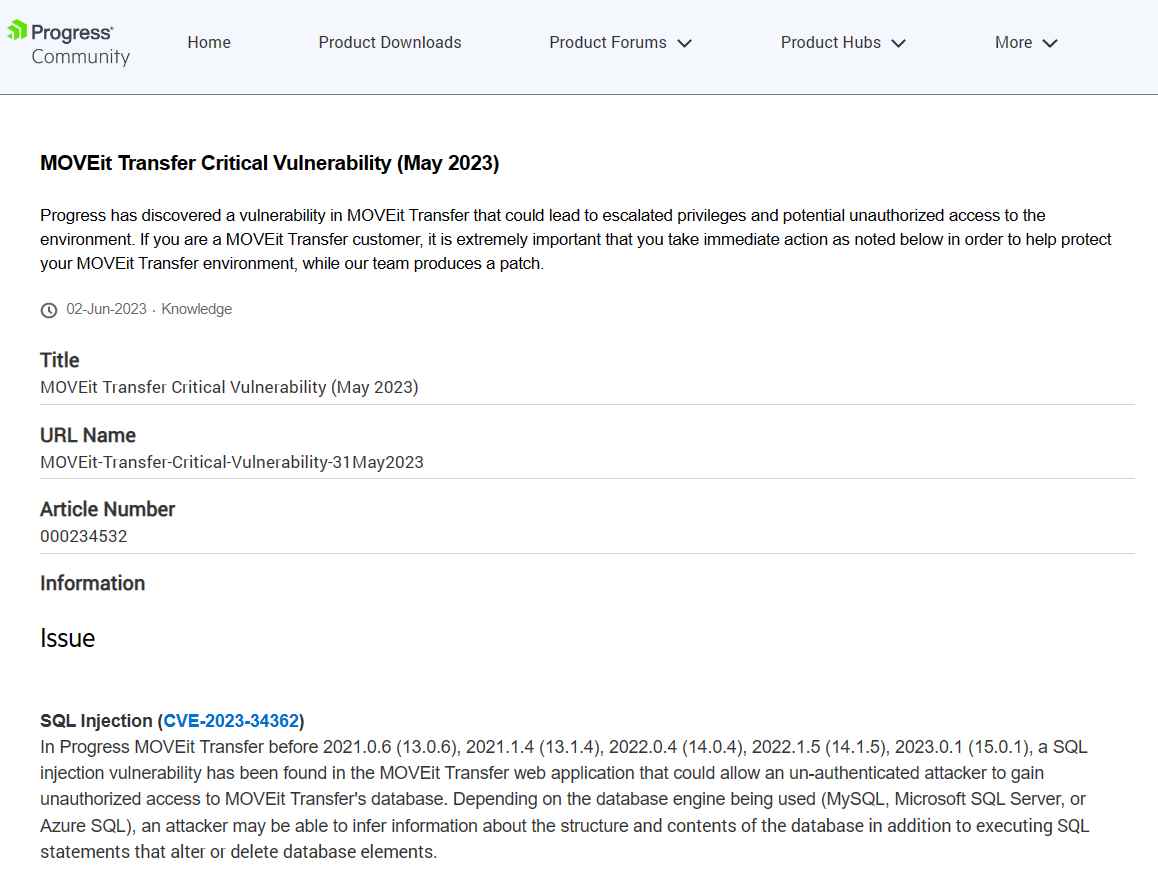The image size is (1158, 889).
Task: Expand the Product Forums chevron arrow
Action: 685,44
